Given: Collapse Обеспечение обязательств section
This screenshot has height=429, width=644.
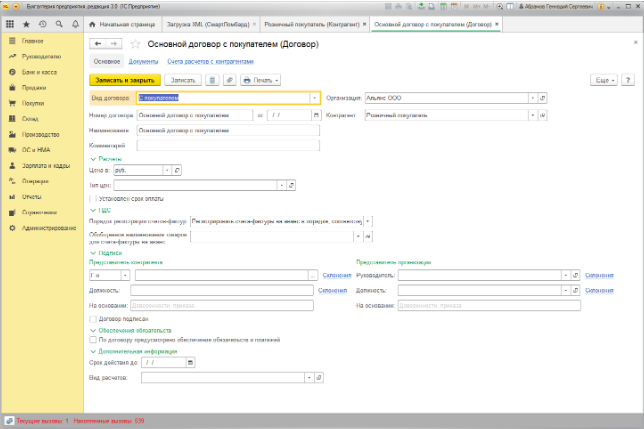Looking at the screenshot, I should 131,330.
